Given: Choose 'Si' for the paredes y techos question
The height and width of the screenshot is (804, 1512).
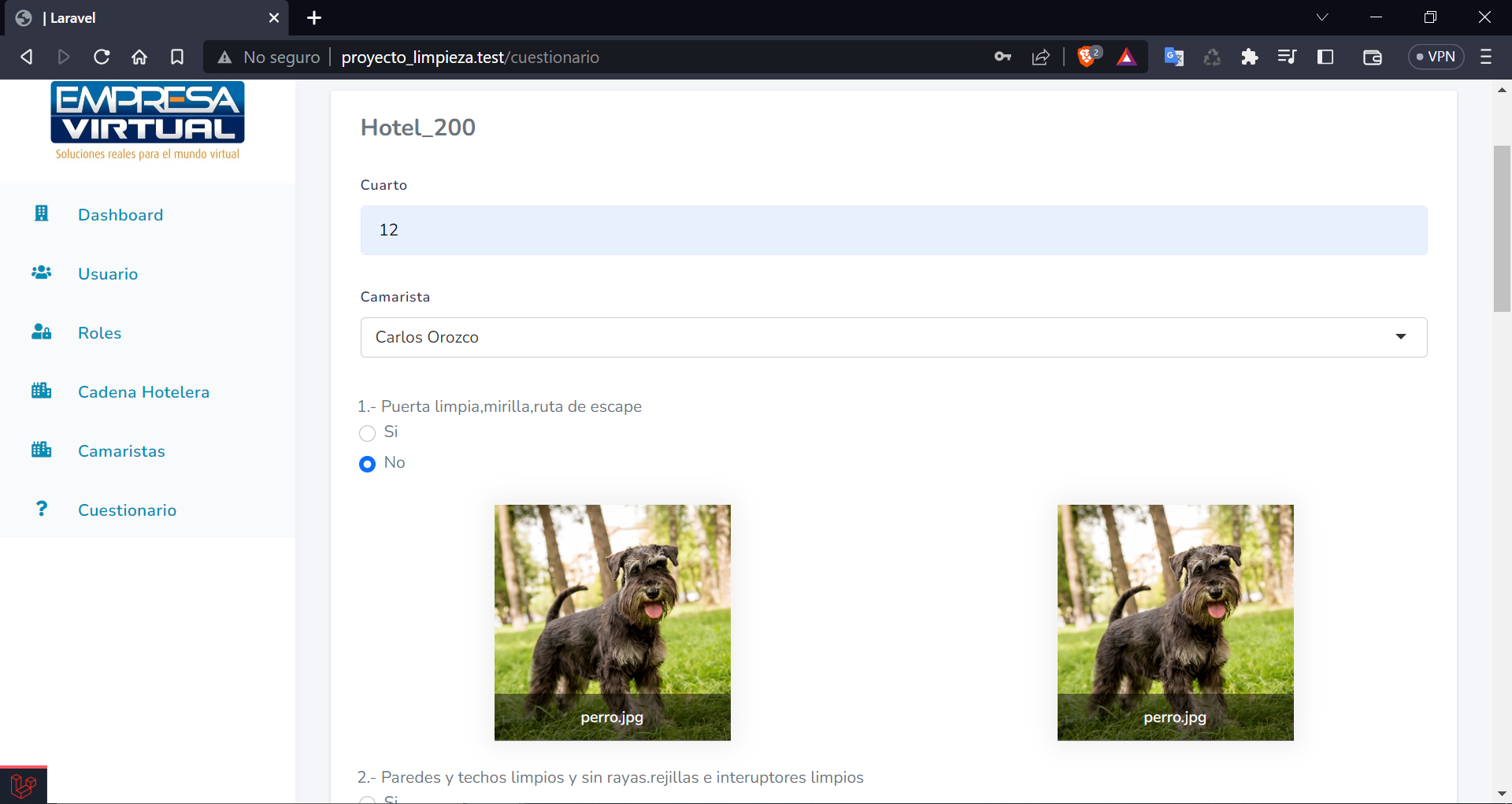Looking at the screenshot, I should point(367,799).
